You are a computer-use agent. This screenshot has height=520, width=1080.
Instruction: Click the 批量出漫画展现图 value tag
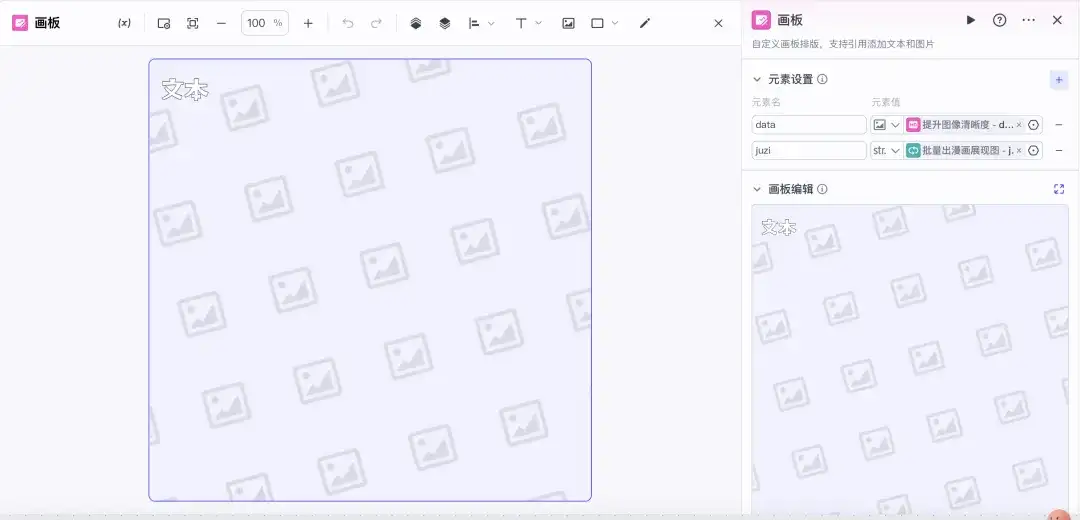[964, 150]
